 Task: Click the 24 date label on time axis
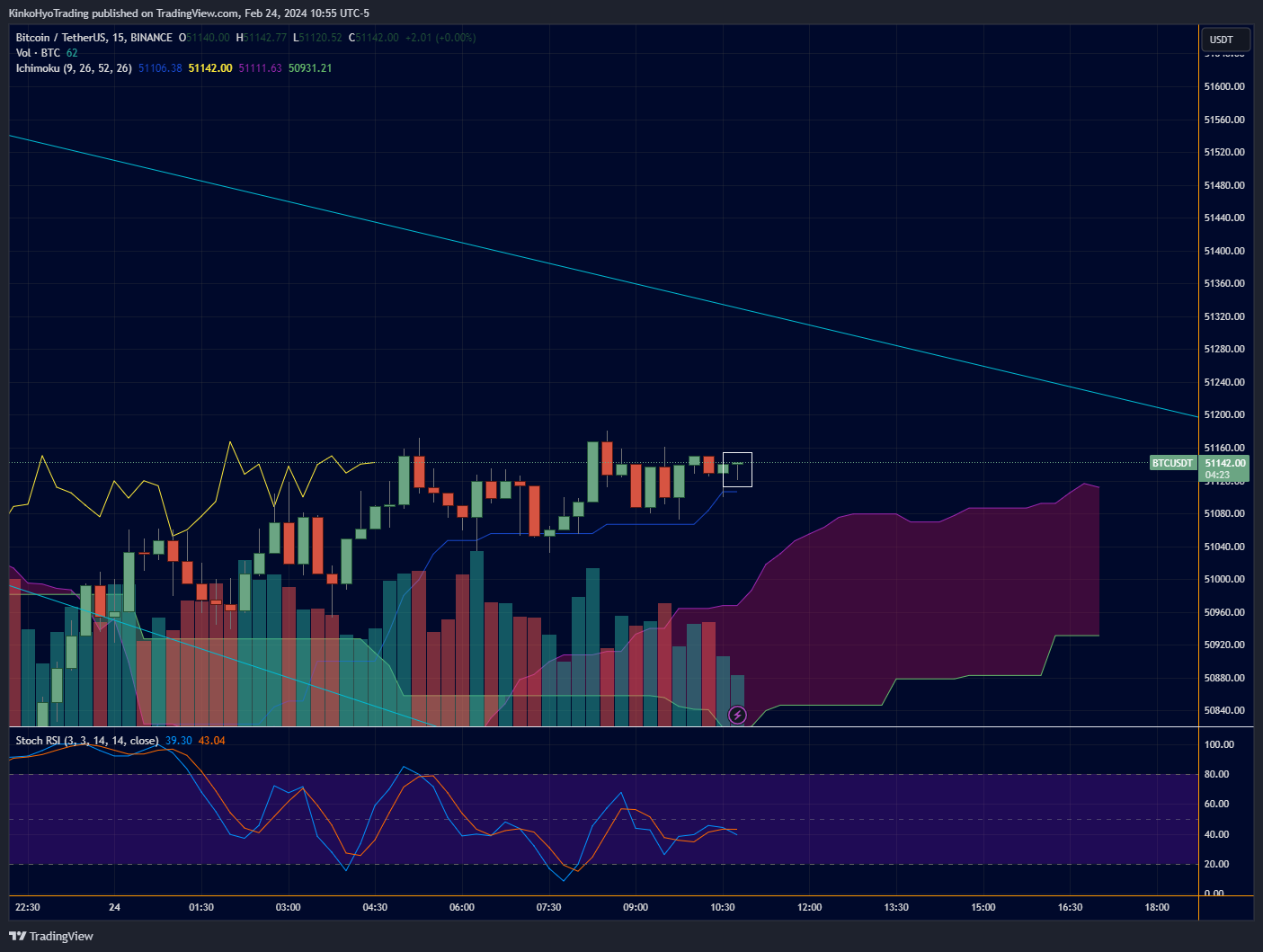[x=114, y=907]
